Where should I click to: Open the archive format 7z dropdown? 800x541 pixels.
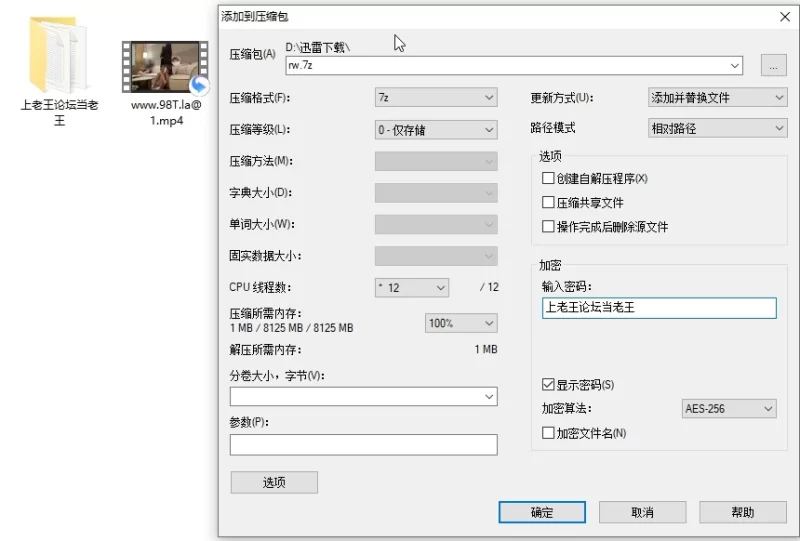pos(435,98)
